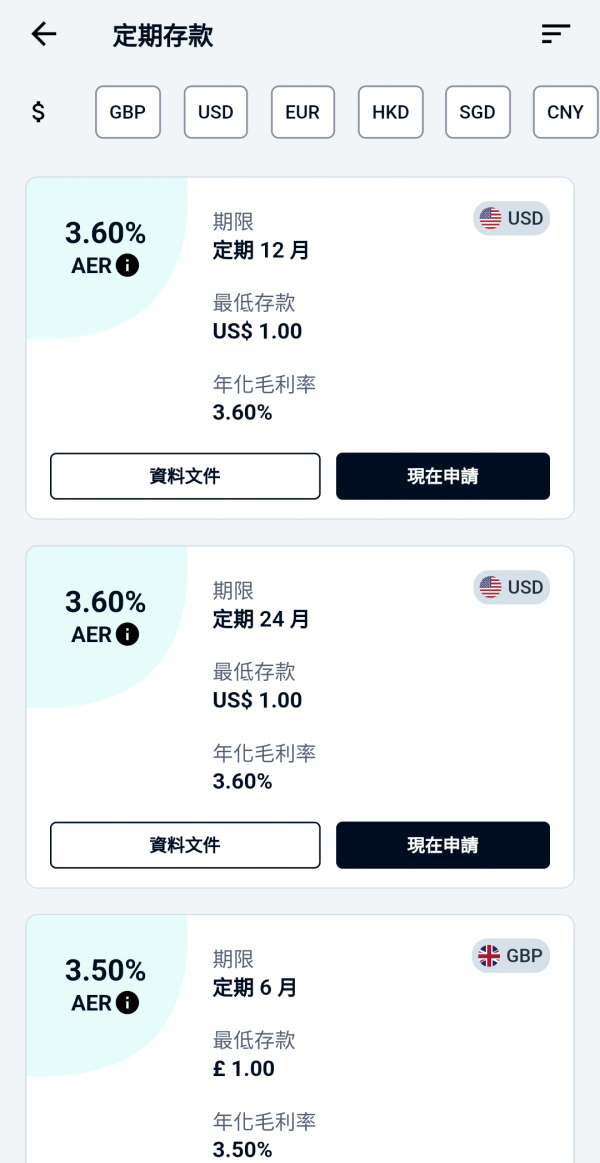
Task: Open the AER info icon on the 6-month GBP deposit
Action: coord(127,1003)
